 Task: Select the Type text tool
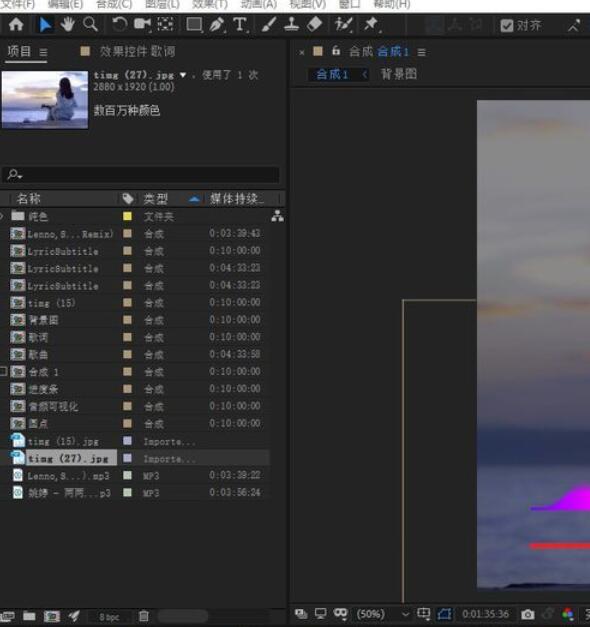tap(240, 25)
